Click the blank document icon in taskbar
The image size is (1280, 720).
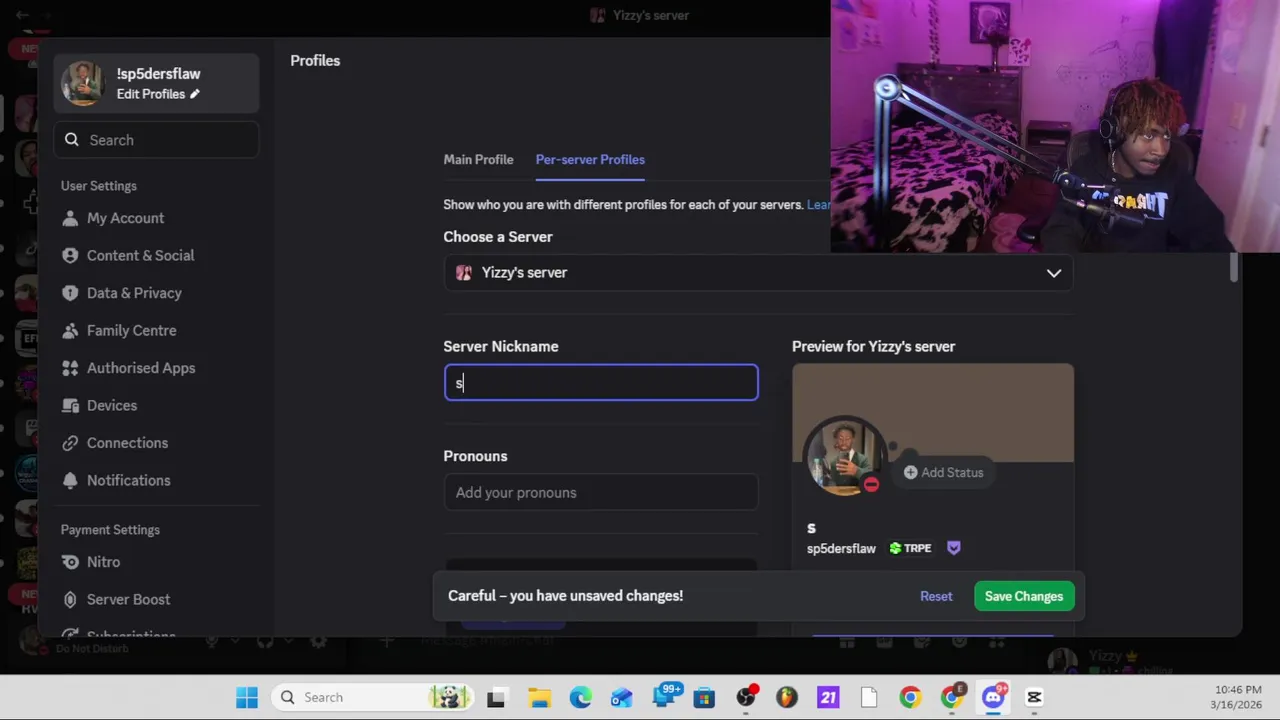click(x=868, y=697)
